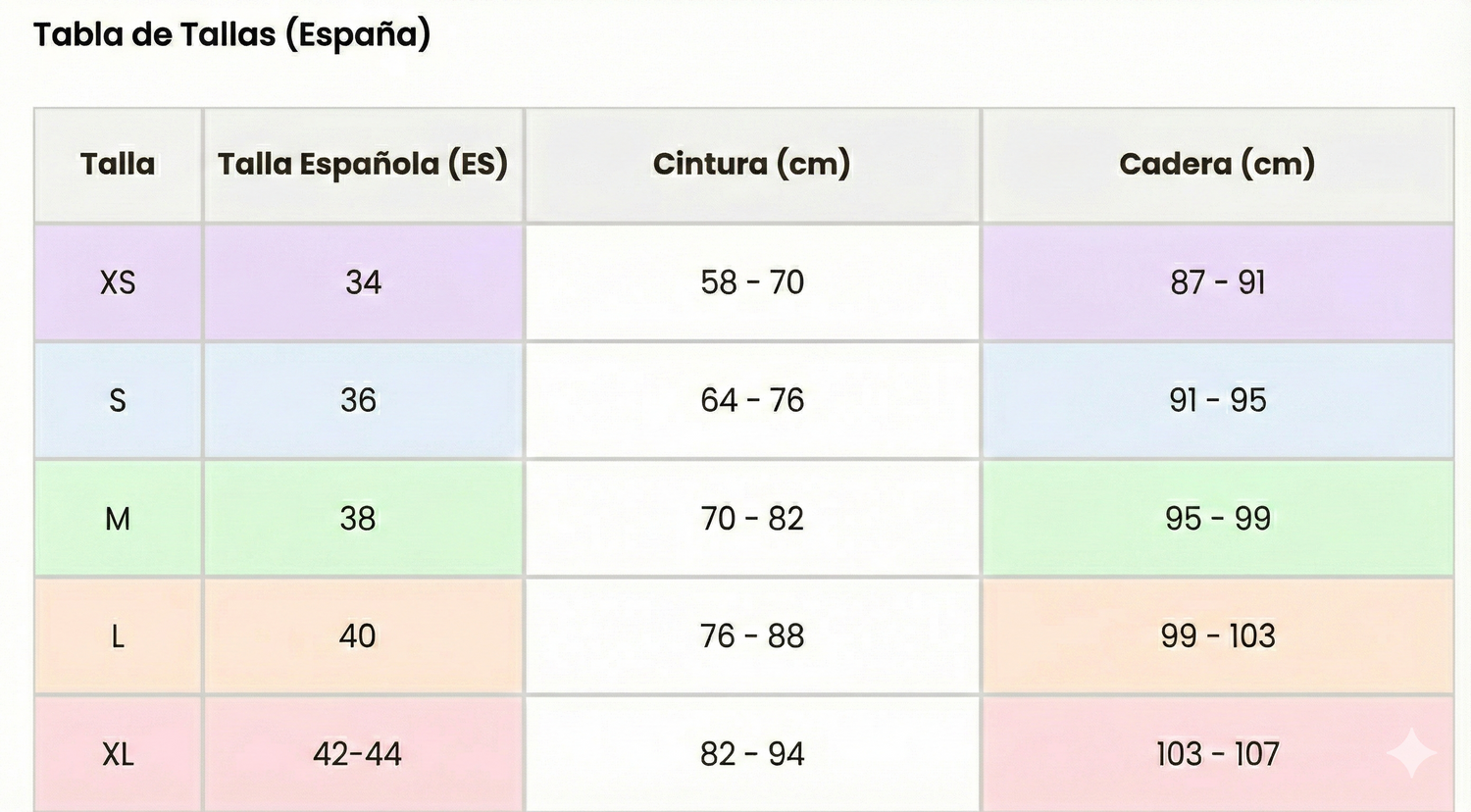Click the 'Cadera (cm)' column header
This screenshot has height=812, width=1471.
coord(1217,164)
